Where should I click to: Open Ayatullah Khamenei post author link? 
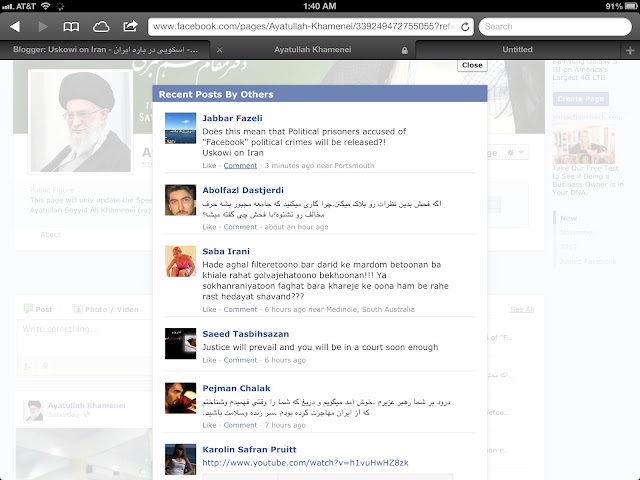pyautogui.click(x=87, y=405)
